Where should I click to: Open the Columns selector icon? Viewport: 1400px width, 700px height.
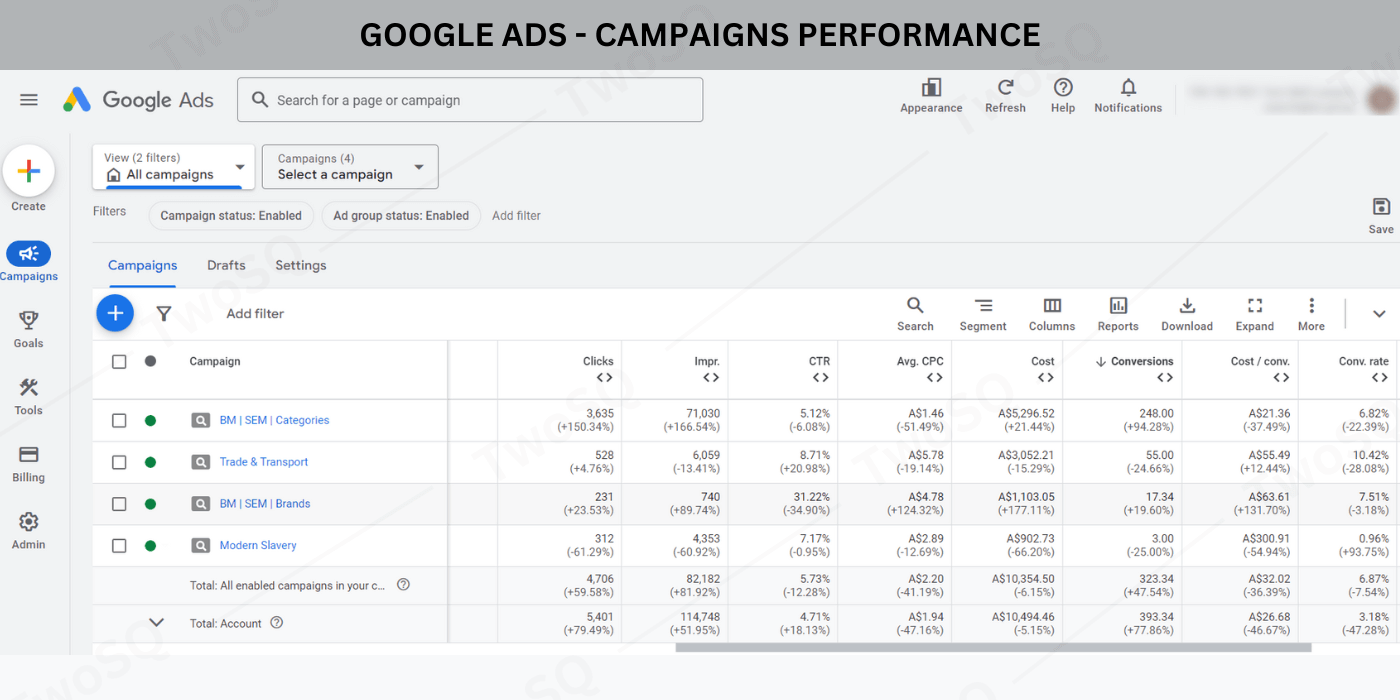pyautogui.click(x=1052, y=307)
